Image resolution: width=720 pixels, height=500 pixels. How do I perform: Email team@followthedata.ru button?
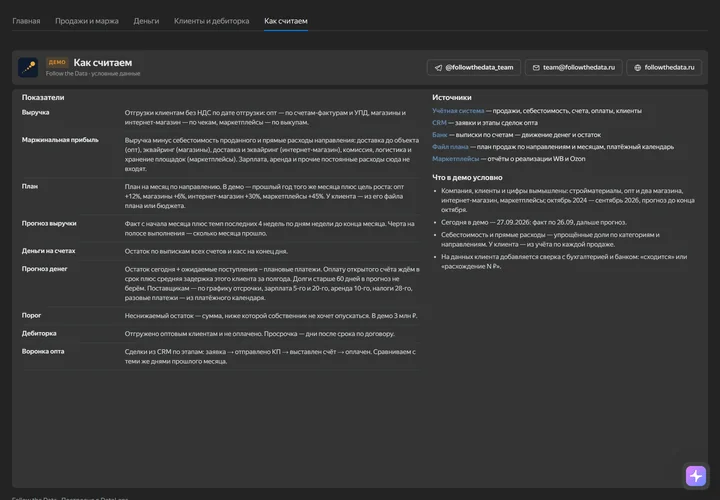(x=574, y=67)
